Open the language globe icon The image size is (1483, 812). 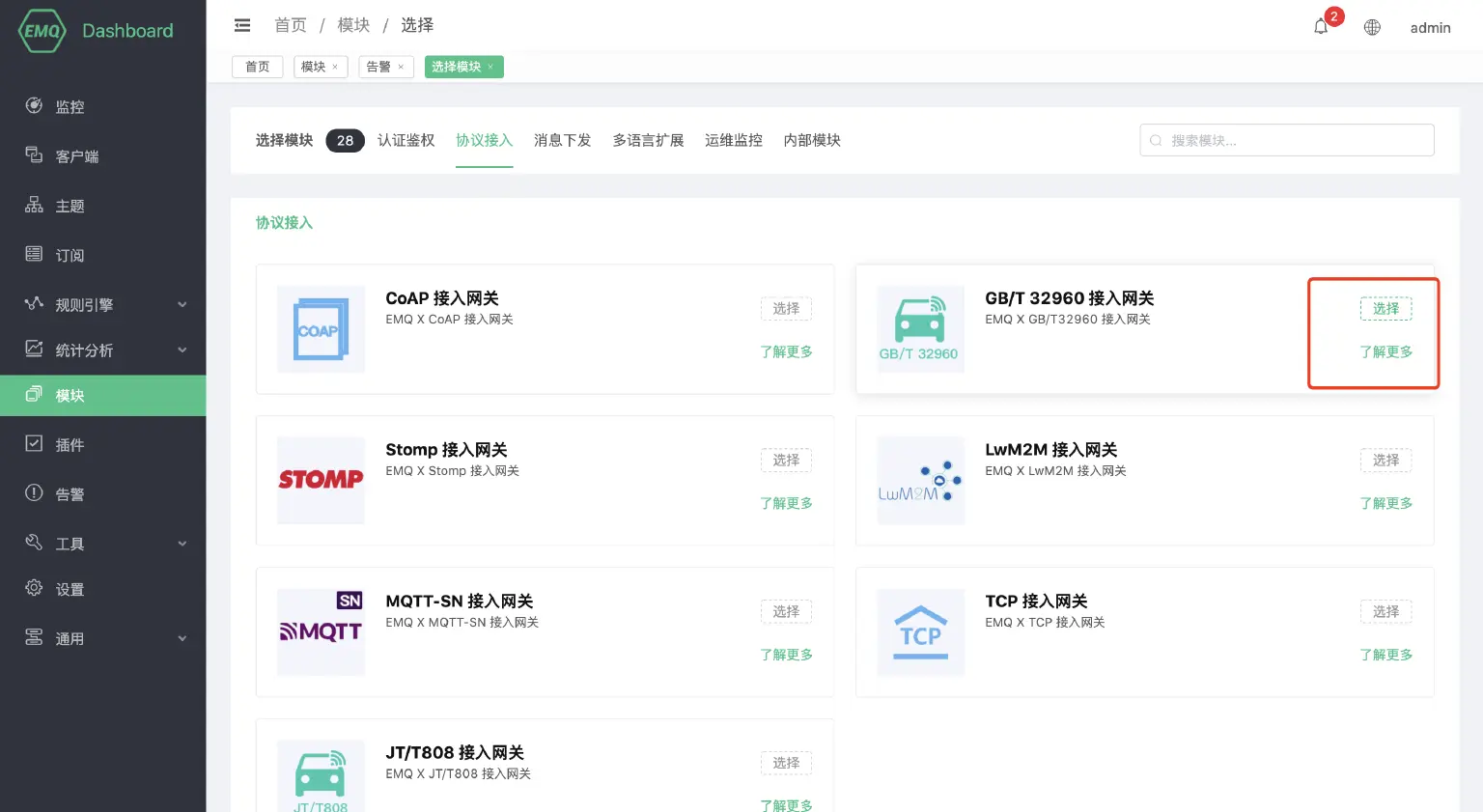pyautogui.click(x=1372, y=27)
